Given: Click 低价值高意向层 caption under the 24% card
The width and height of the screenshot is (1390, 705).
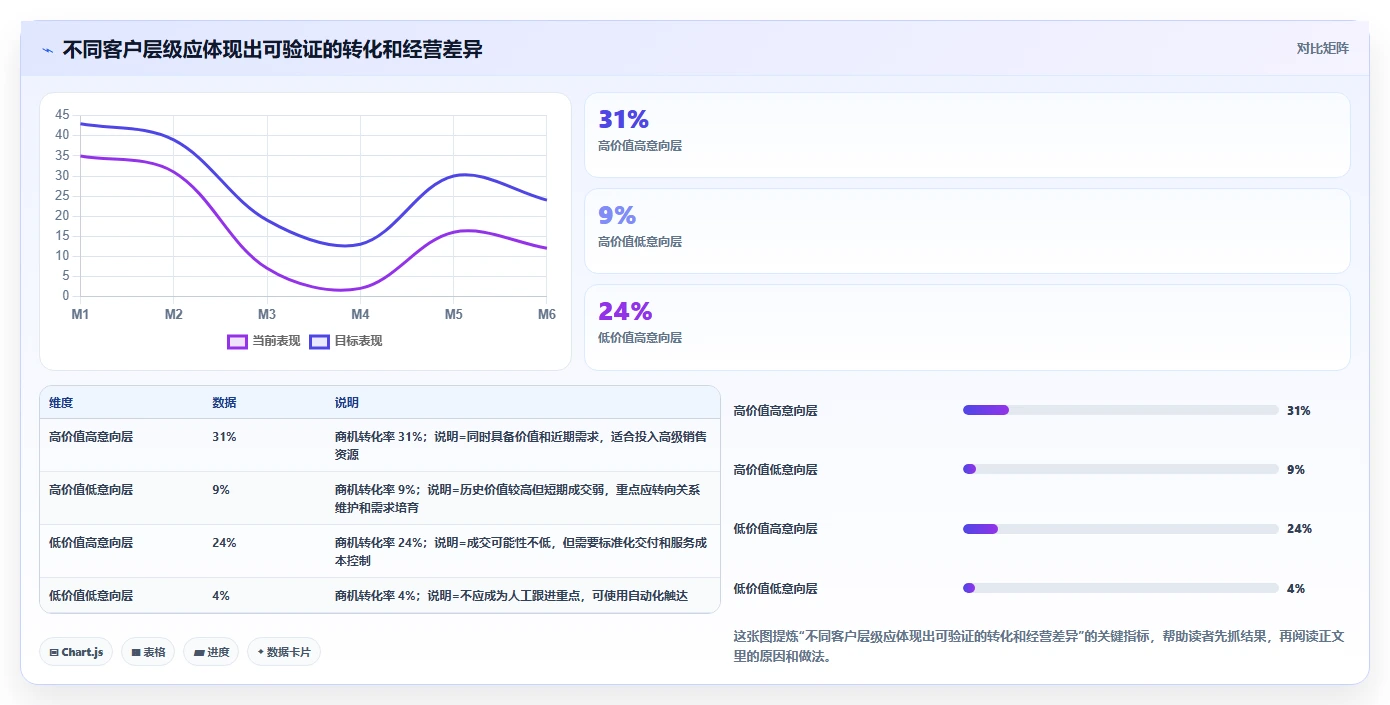Looking at the screenshot, I should pyautogui.click(x=640, y=338).
